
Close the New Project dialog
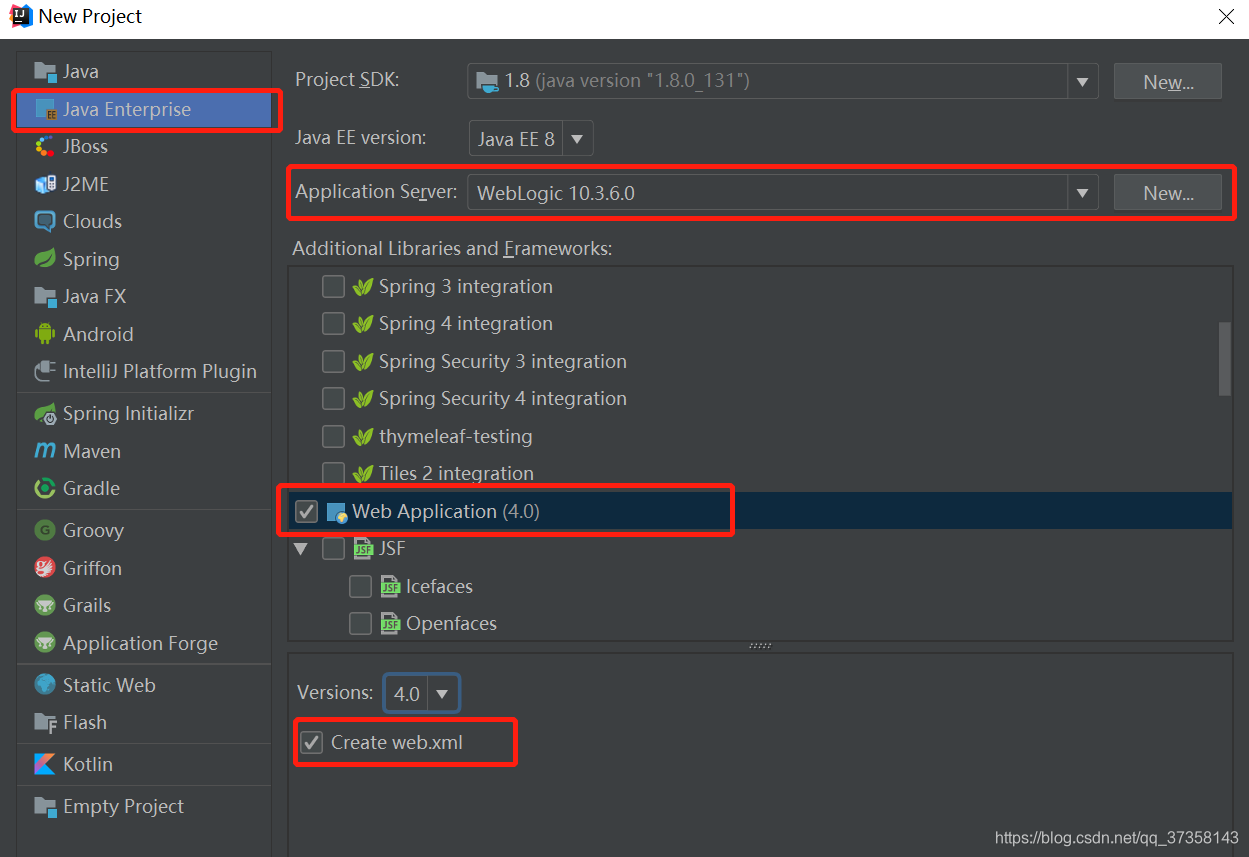[1226, 17]
